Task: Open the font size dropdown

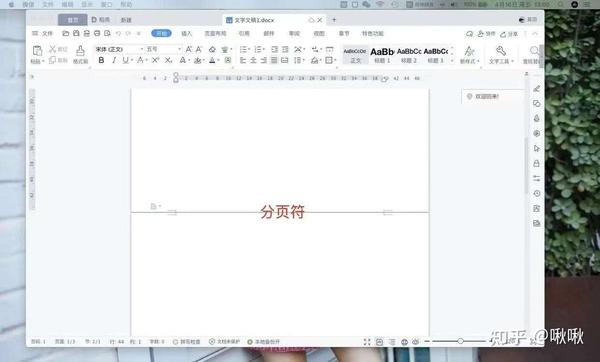Action: [x=163, y=49]
